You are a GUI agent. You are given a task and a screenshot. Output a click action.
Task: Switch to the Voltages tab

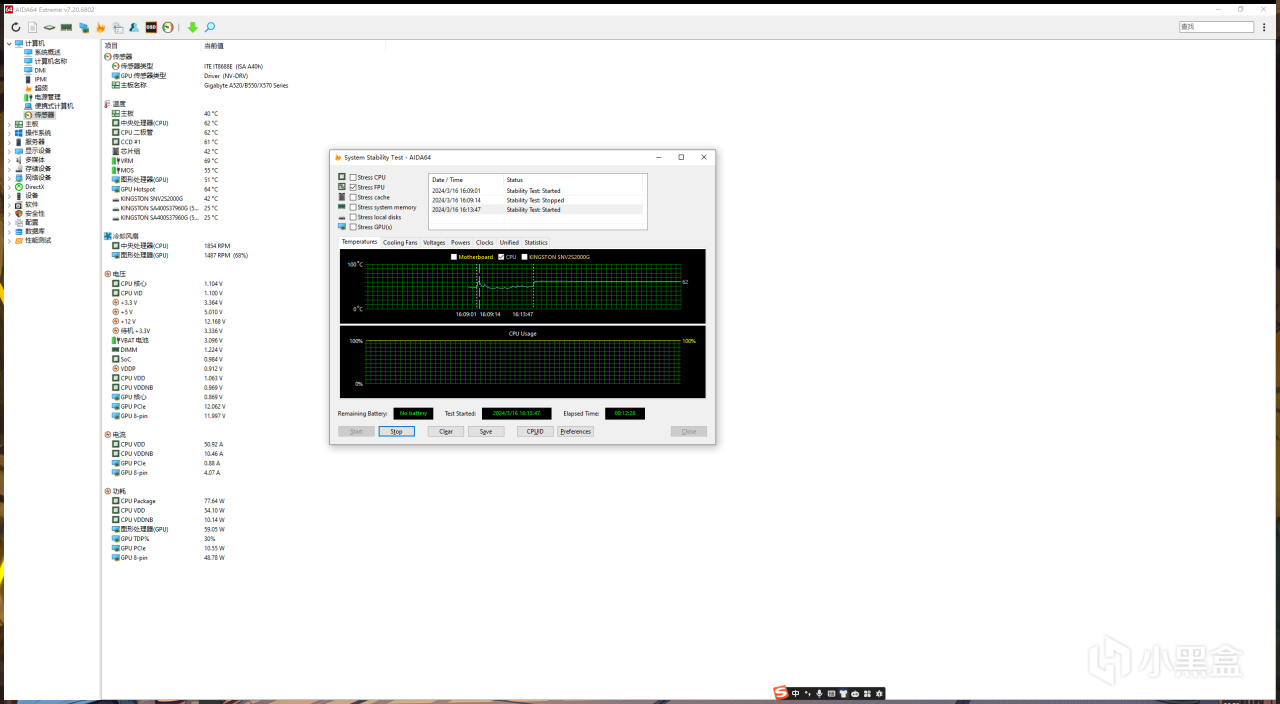[x=434, y=243]
